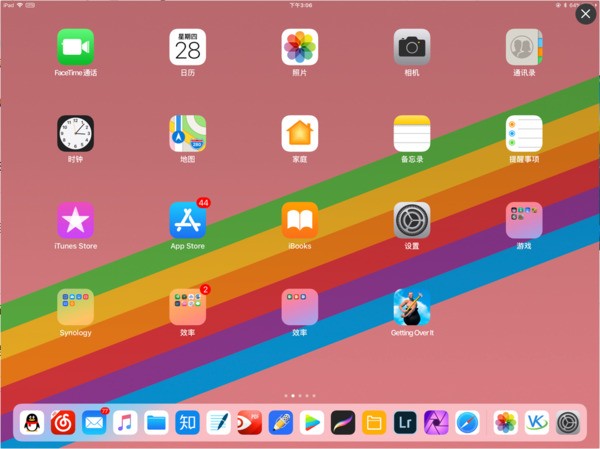The image size is (600, 449).
Task: Launch Lightroom (Lr) from the dock
Action: [x=405, y=423]
